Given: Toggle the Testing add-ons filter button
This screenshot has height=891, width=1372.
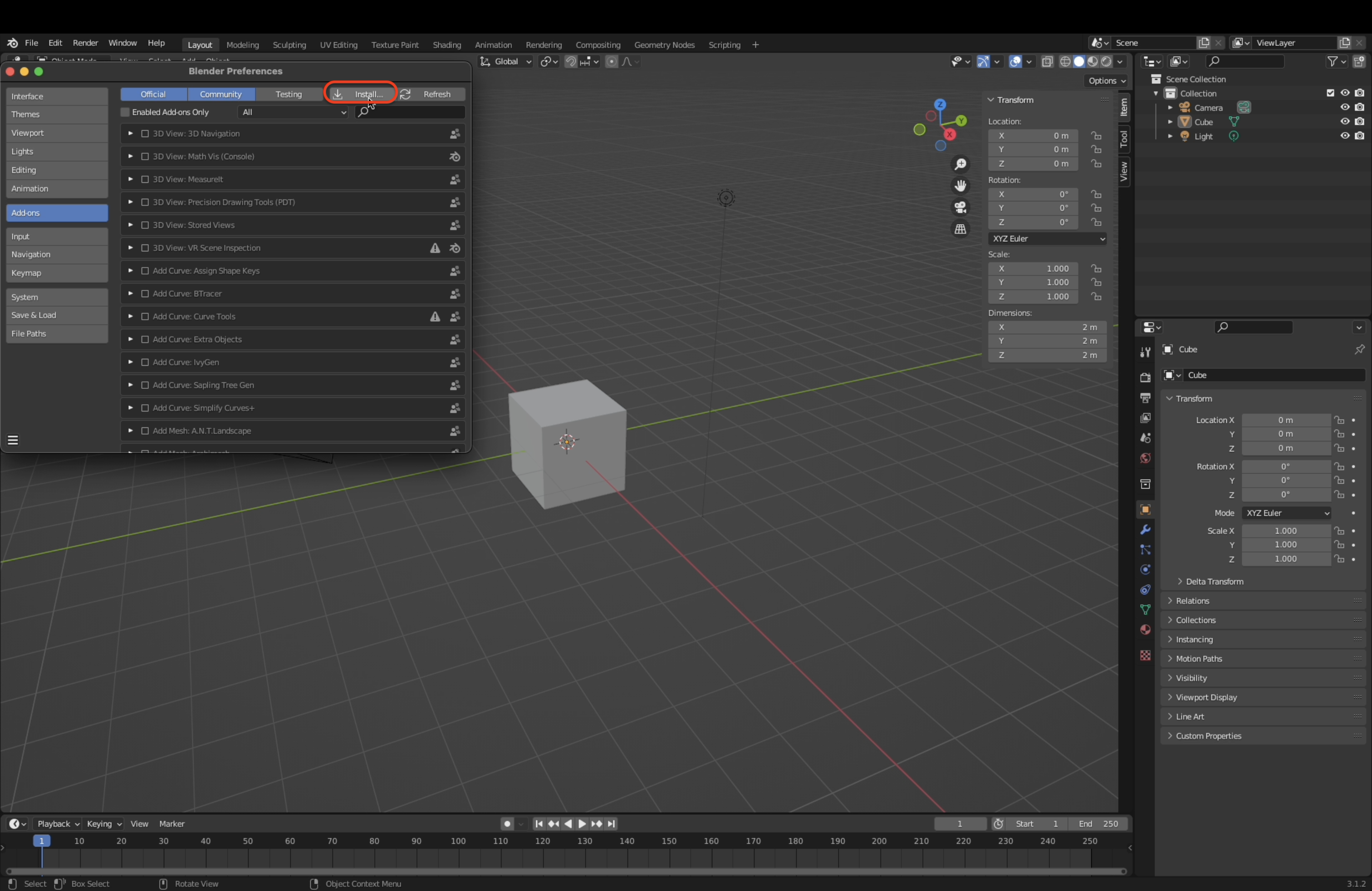Looking at the screenshot, I should 288,94.
